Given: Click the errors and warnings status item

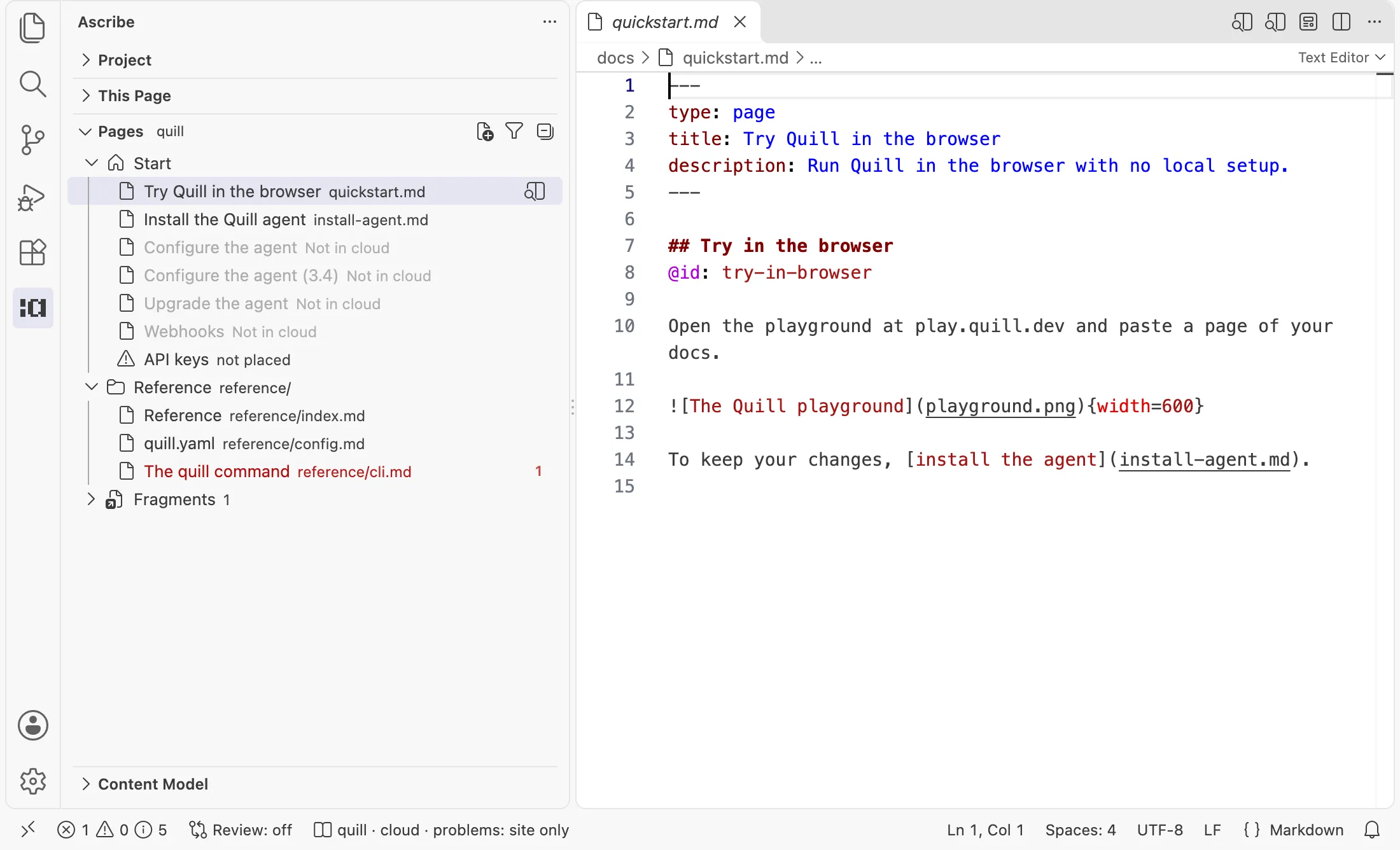Looking at the screenshot, I should click(112, 830).
